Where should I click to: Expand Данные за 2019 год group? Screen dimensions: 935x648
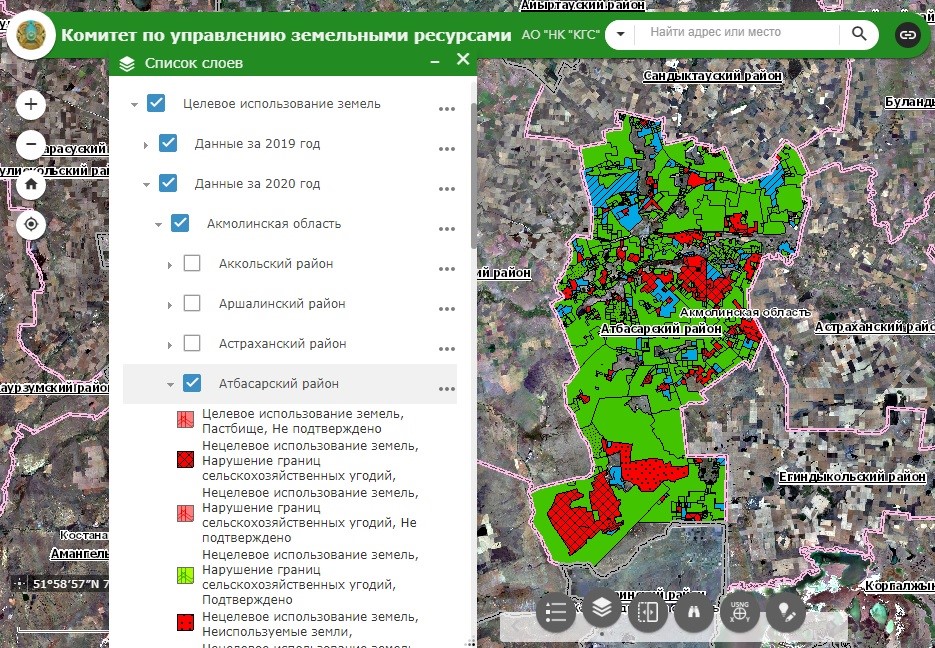coord(146,145)
